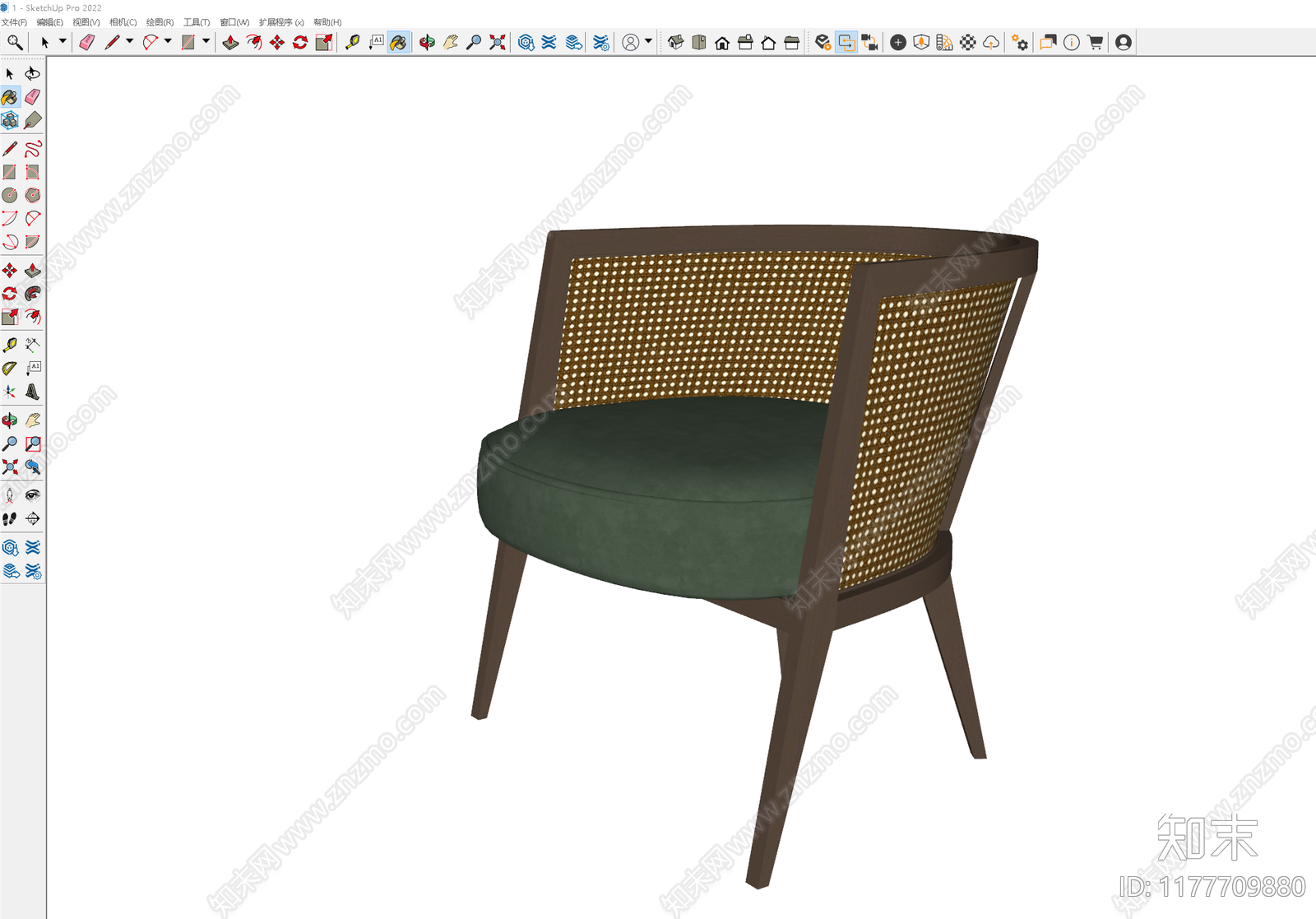Select the Rotate tool in top toolbar
Viewport: 1316px width, 919px height.
point(300,42)
